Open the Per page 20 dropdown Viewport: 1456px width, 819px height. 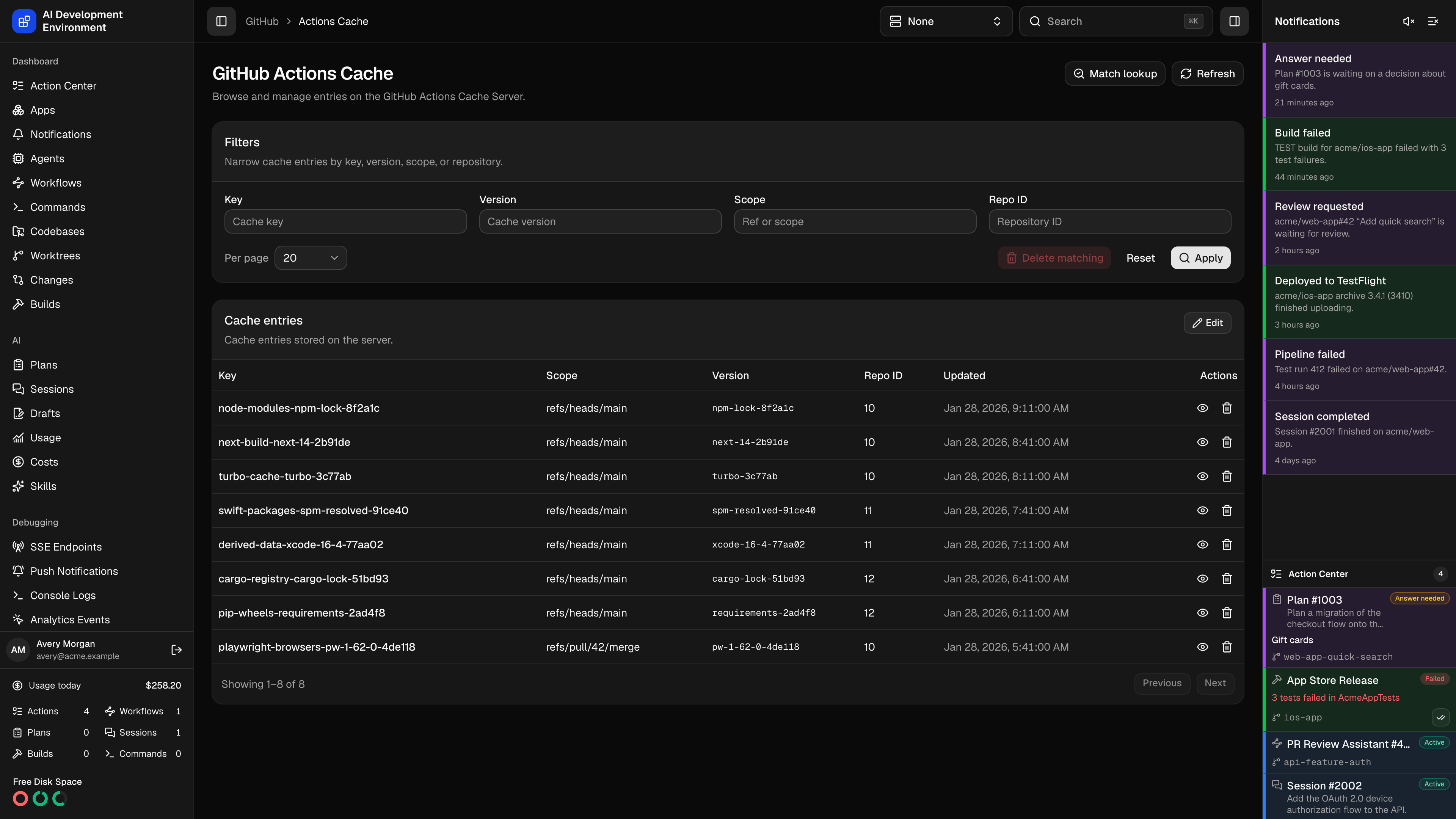[x=310, y=258]
